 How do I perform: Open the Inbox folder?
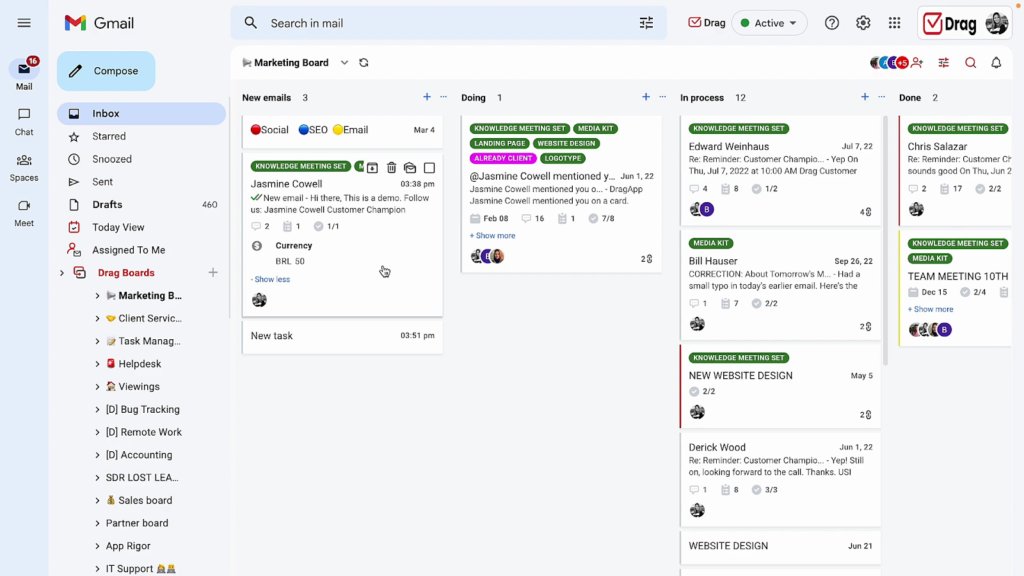pyautogui.click(x=142, y=114)
